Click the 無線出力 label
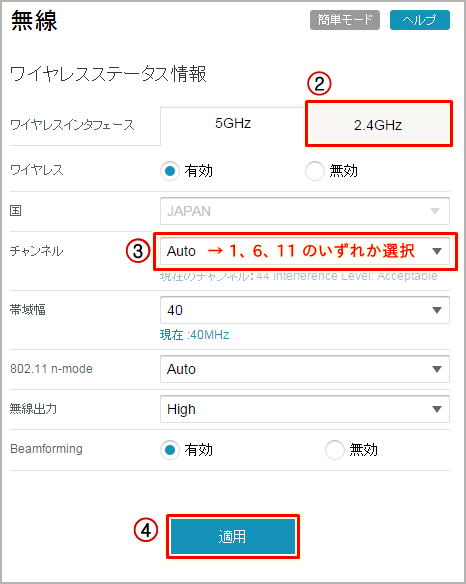The height and width of the screenshot is (584, 466). [34, 409]
